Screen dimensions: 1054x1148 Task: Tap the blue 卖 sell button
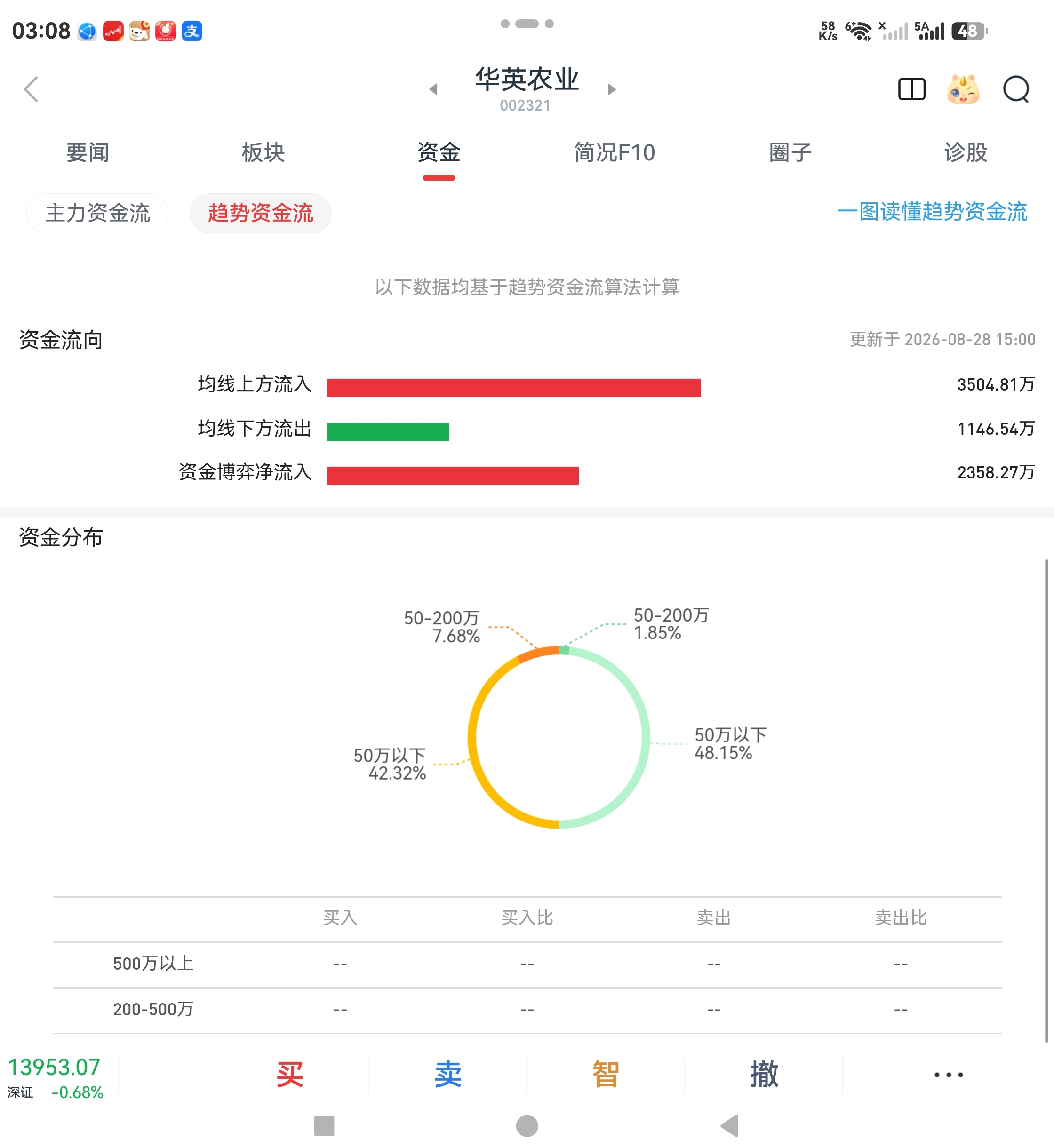(x=448, y=1075)
